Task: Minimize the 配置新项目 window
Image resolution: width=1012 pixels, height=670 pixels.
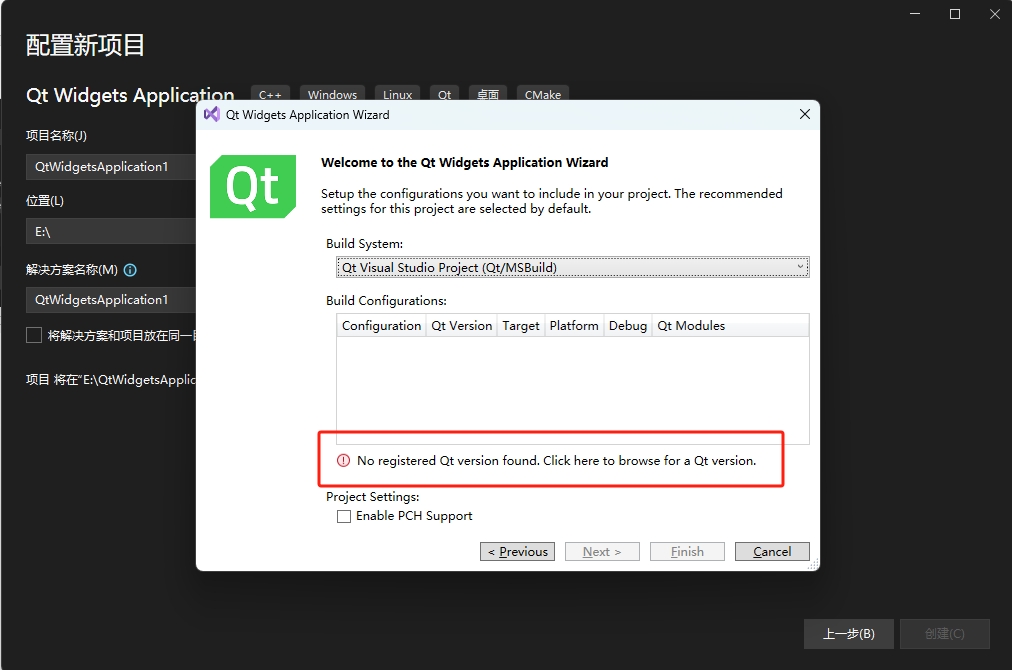Action: pos(915,14)
